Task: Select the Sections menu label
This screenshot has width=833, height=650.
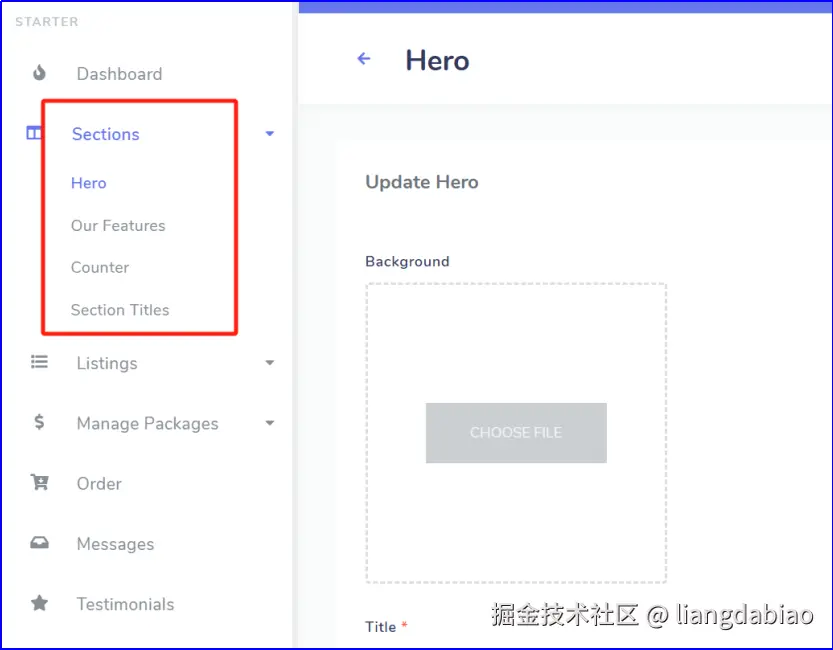Action: click(106, 134)
